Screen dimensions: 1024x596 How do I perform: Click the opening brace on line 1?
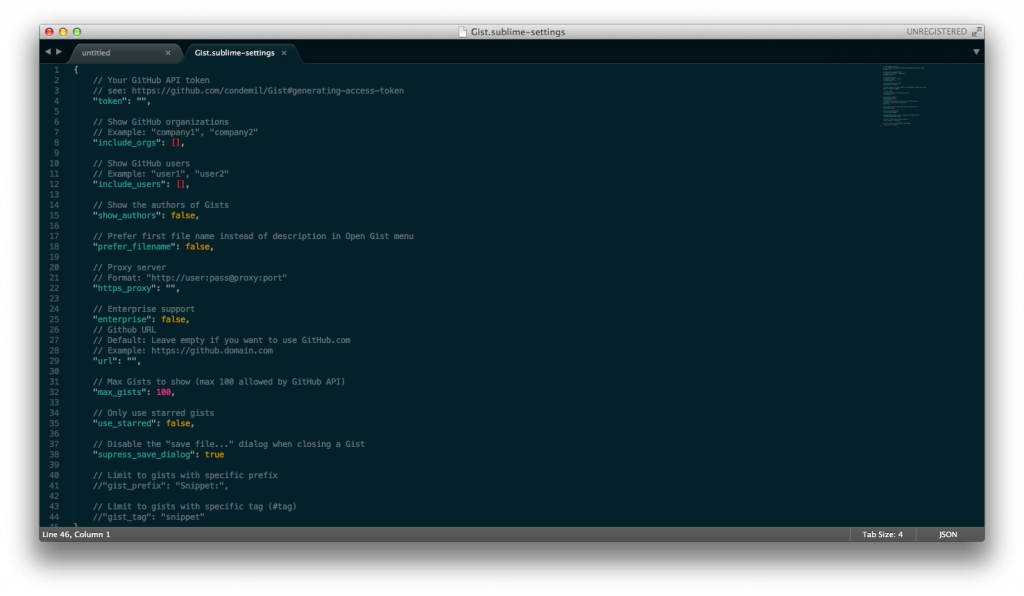tap(76, 70)
